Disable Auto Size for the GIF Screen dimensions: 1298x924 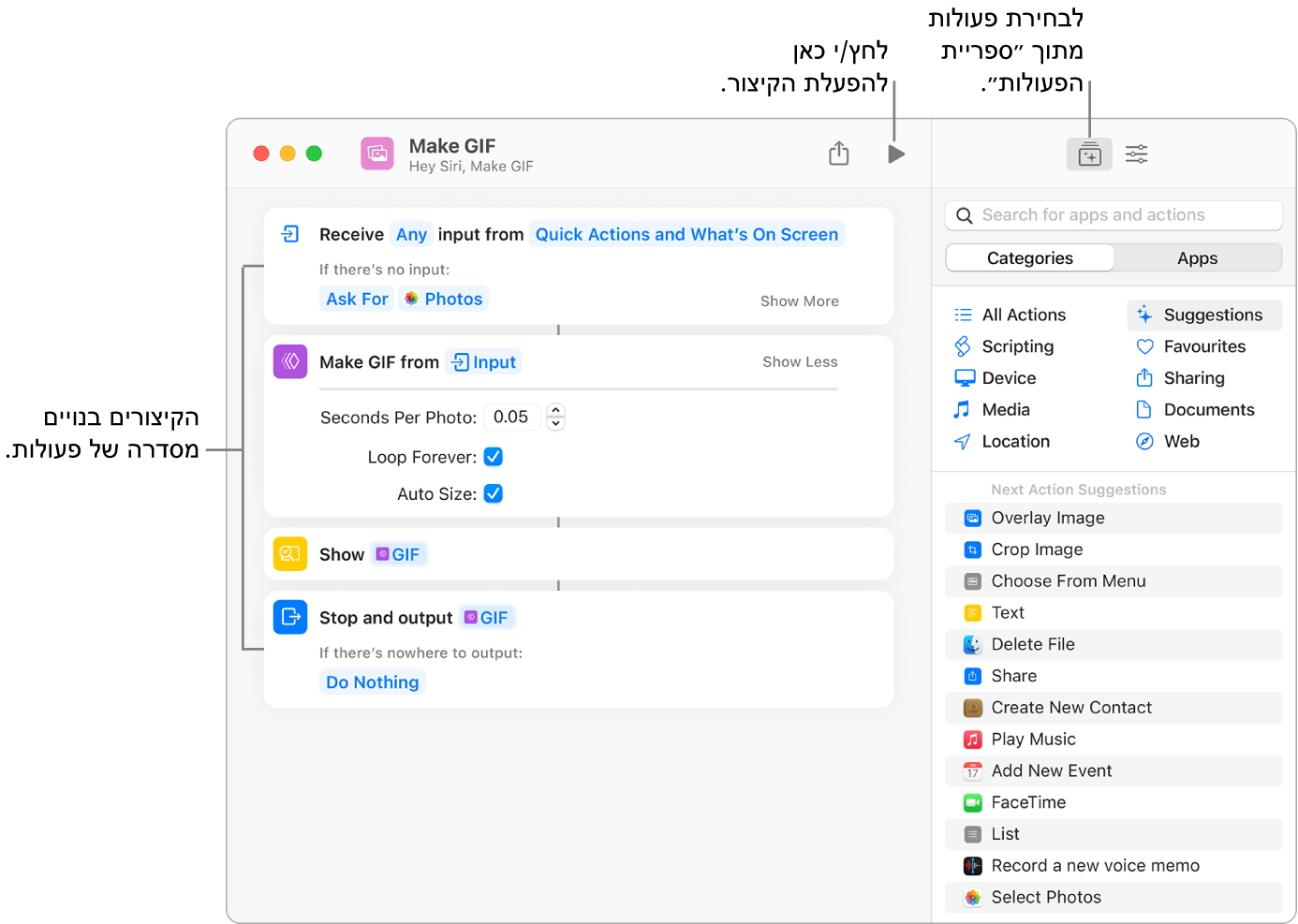[x=494, y=493]
